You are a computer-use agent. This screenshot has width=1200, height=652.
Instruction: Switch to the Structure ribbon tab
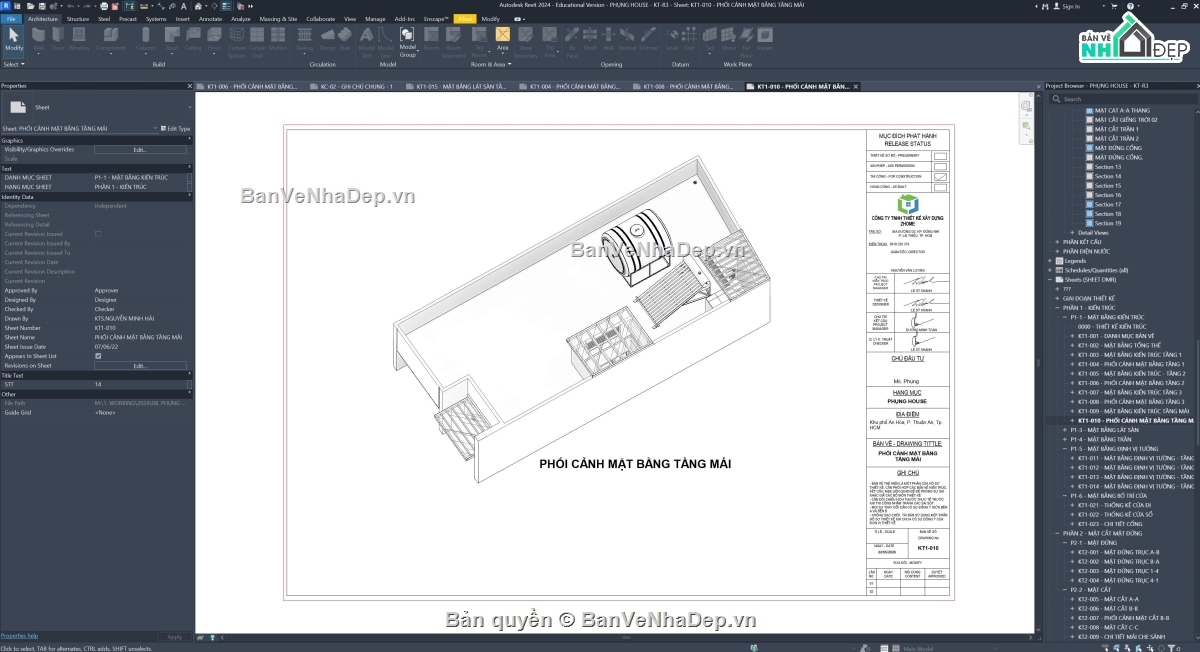click(77, 19)
